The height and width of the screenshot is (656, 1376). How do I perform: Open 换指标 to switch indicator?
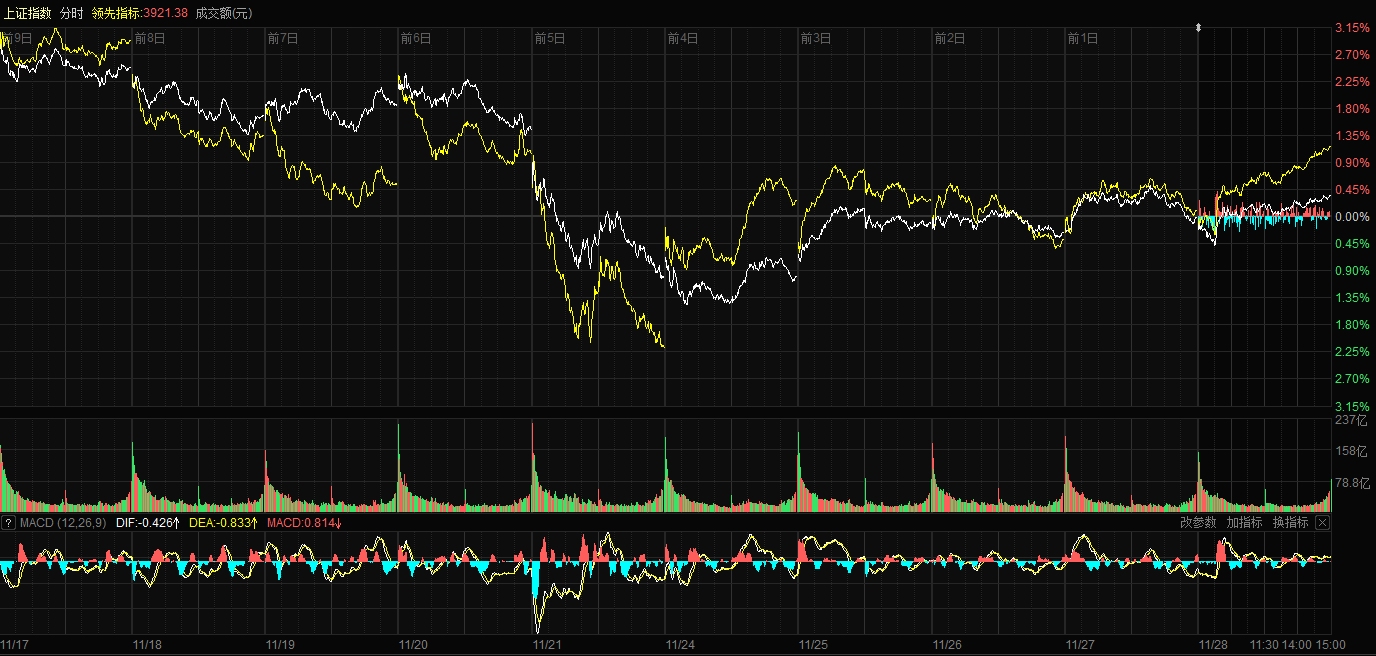[1290, 522]
